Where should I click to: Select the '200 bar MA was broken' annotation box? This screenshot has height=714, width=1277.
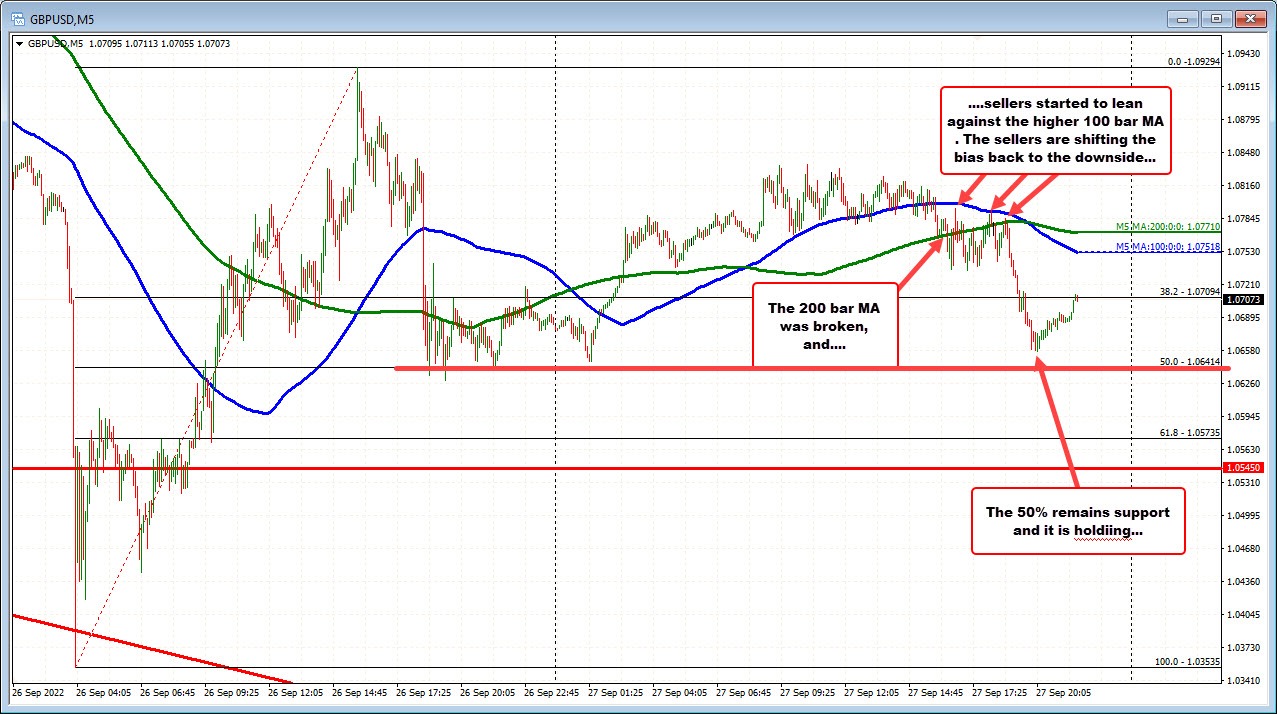pyautogui.click(x=824, y=324)
